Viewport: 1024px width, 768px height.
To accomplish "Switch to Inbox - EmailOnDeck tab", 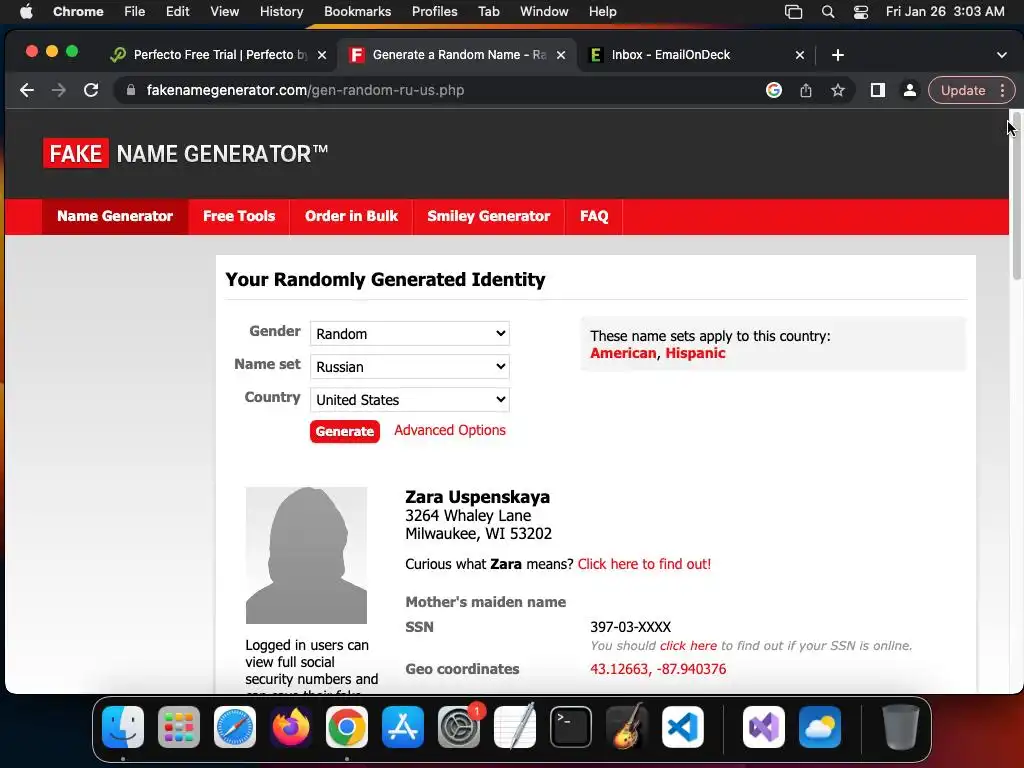I will click(x=692, y=55).
